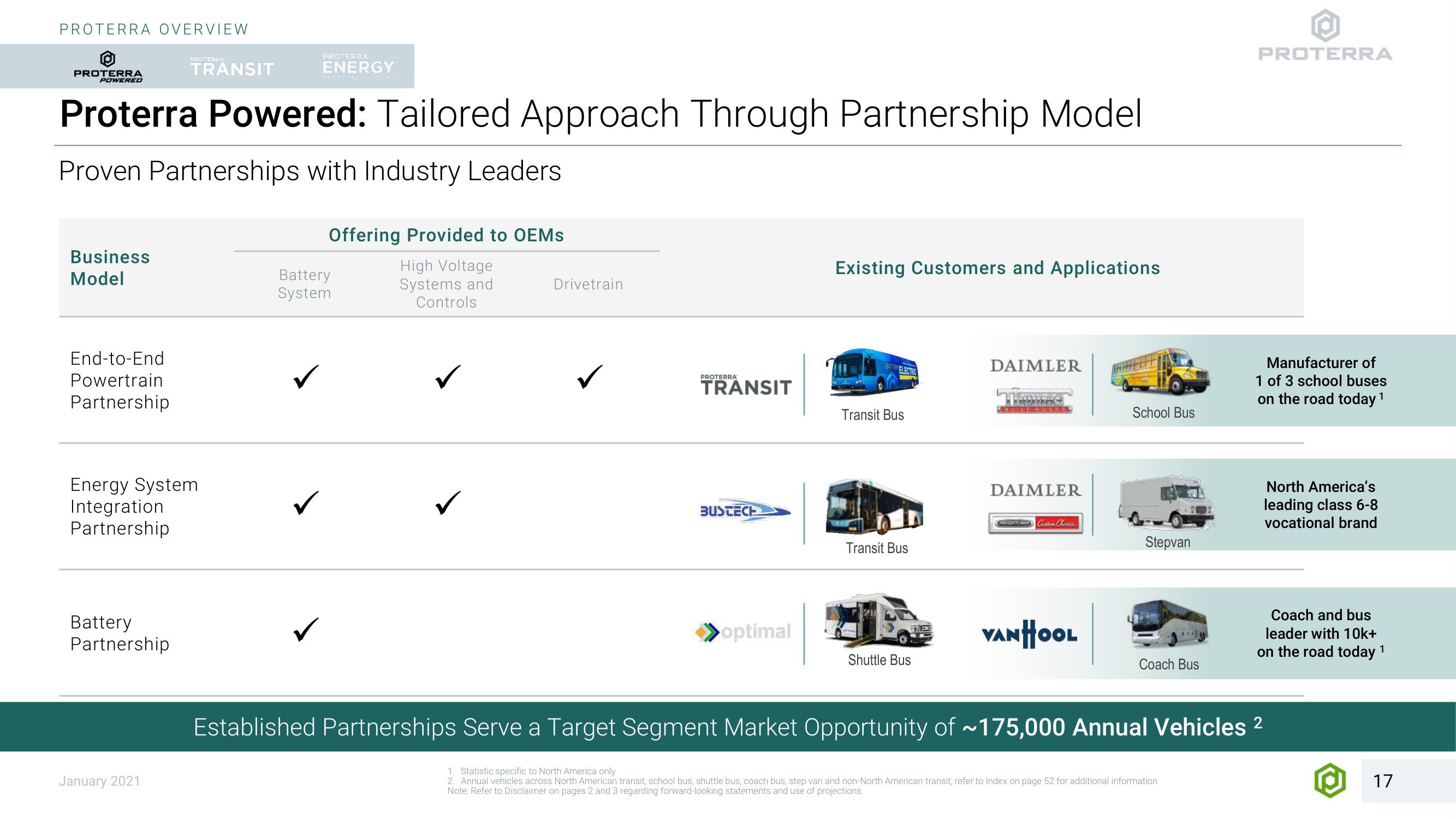Click the 'Proven Partnerships with Industry Leaders' subtitle
Image resolution: width=1456 pixels, height=819 pixels.
(310, 171)
